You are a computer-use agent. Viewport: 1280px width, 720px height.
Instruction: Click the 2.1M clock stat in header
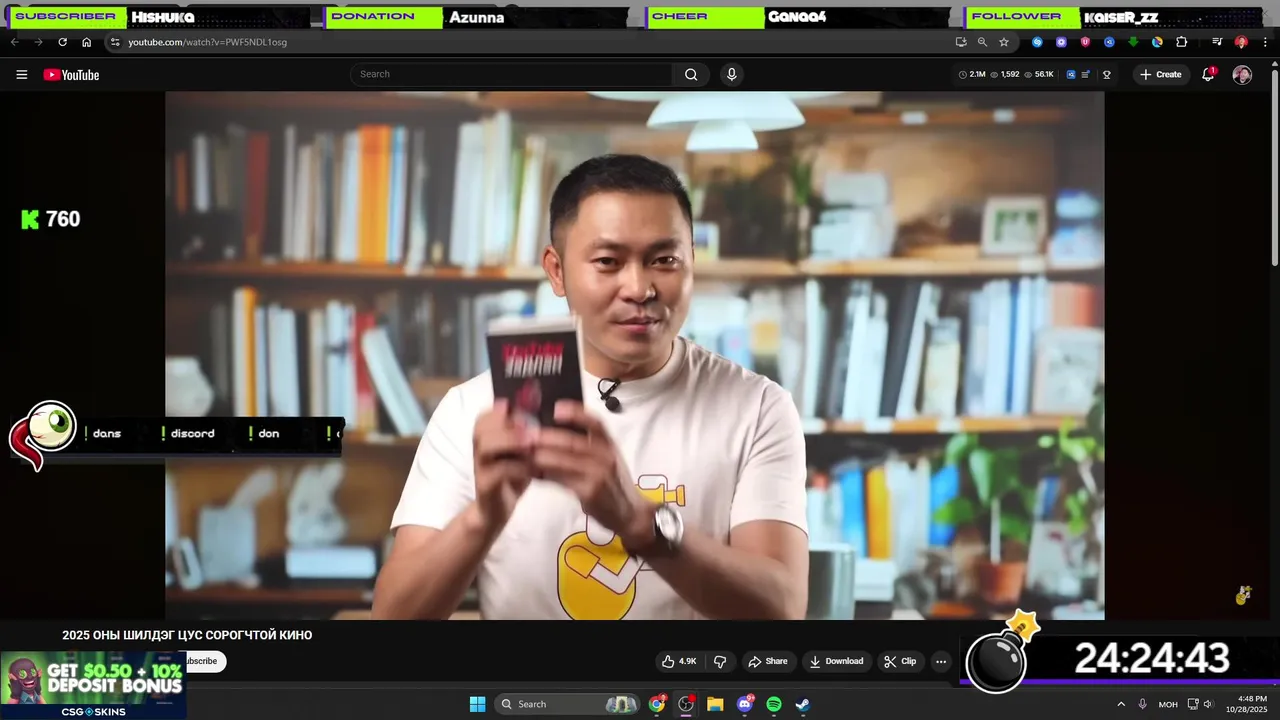pos(972,75)
